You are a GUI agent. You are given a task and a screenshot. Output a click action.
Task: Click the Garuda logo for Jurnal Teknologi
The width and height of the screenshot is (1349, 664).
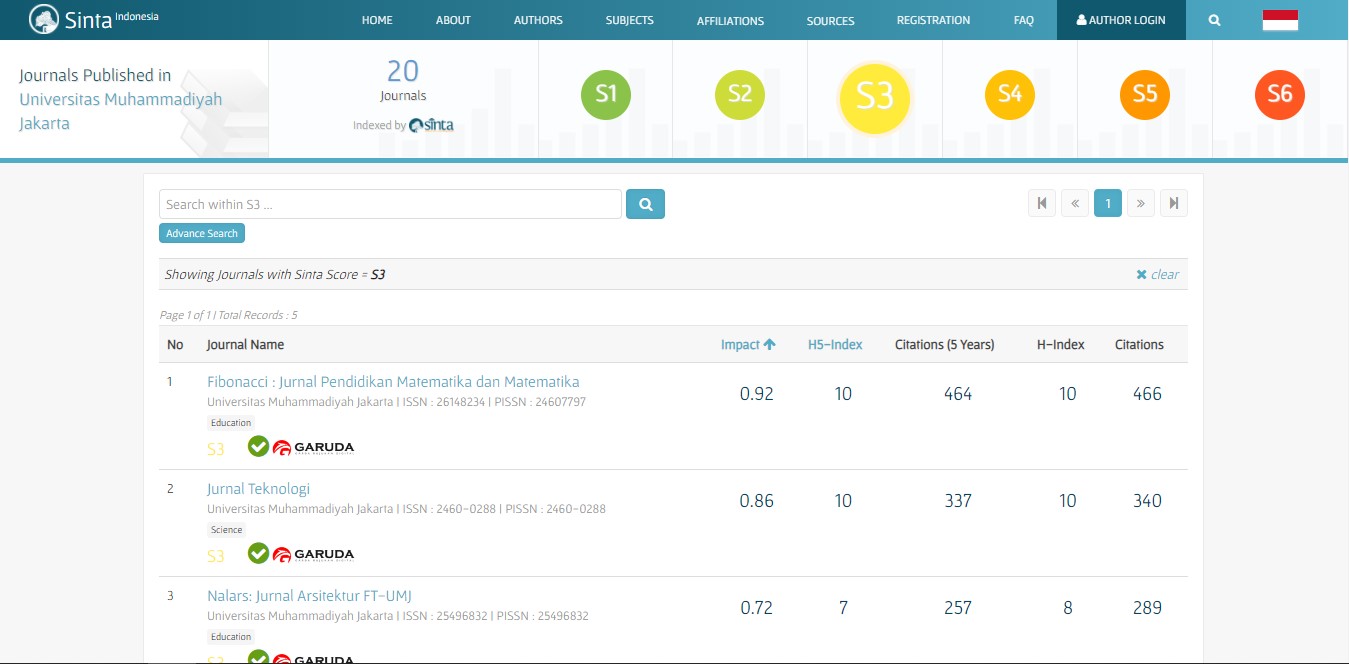[314, 554]
